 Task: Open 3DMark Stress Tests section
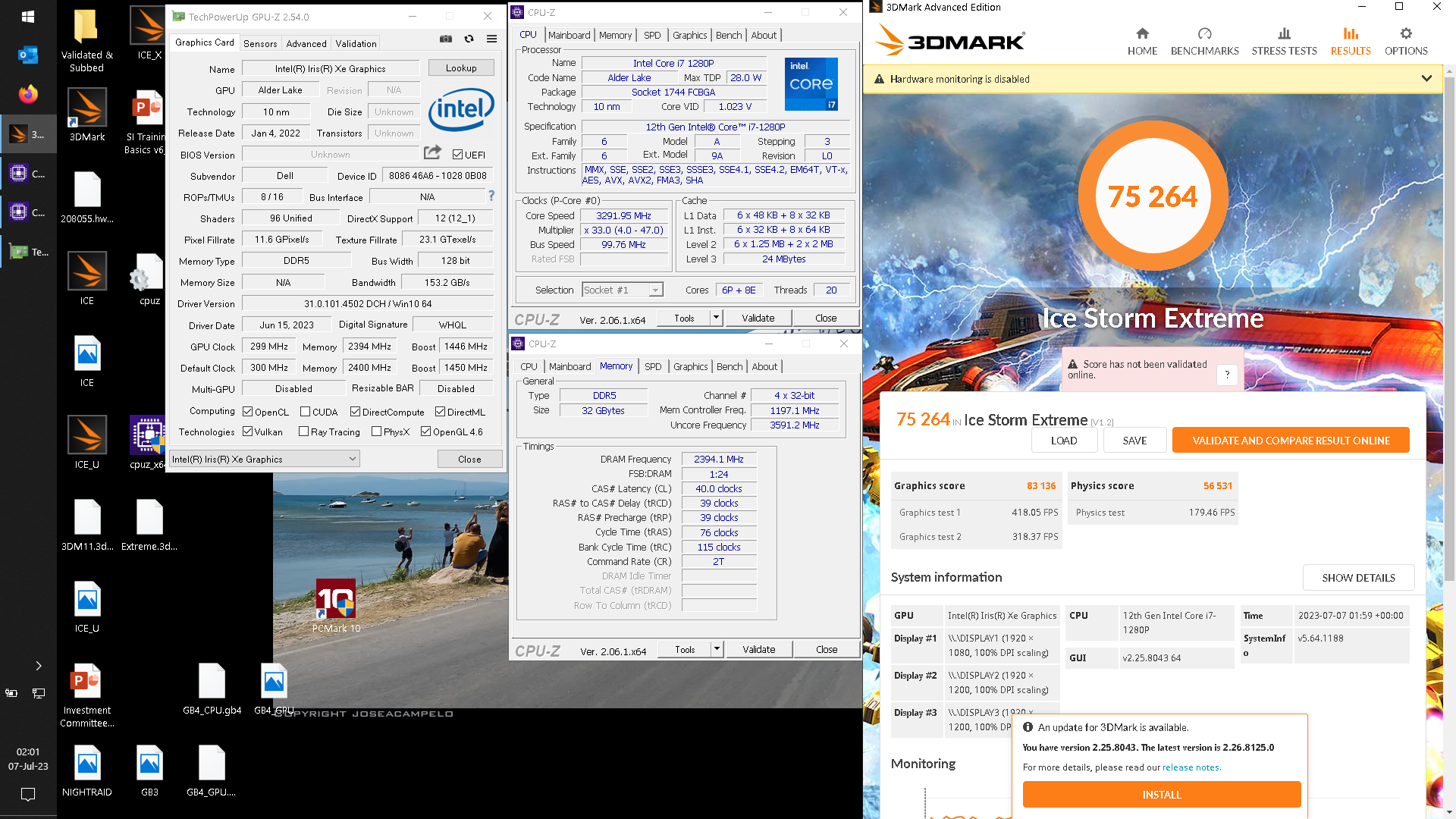(x=1284, y=41)
